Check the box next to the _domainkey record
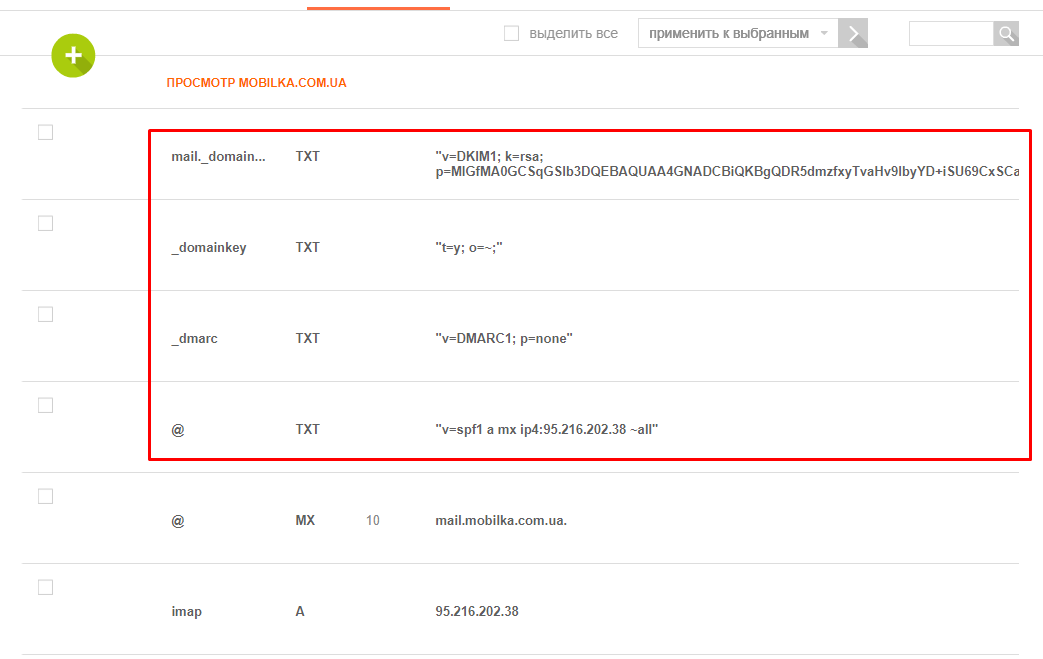This screenshot has height=659, width=1043. (x=45, y=223)
